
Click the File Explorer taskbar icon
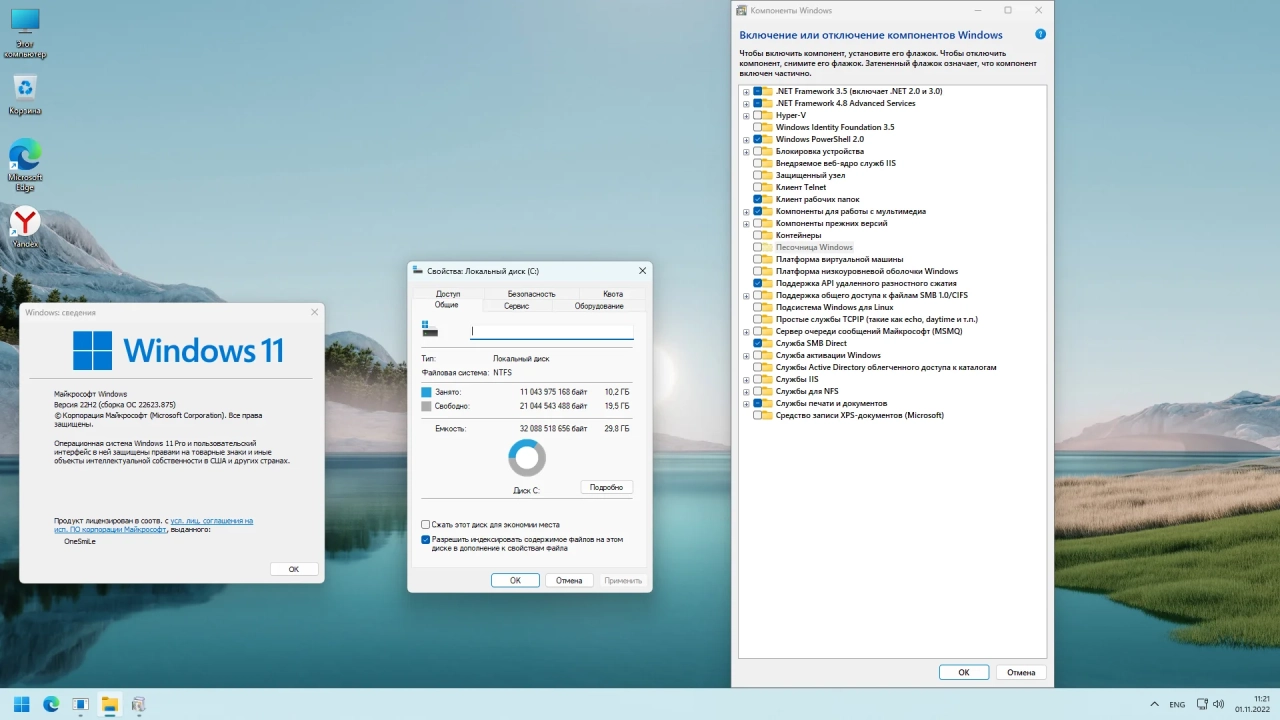(x=109, y=704)
